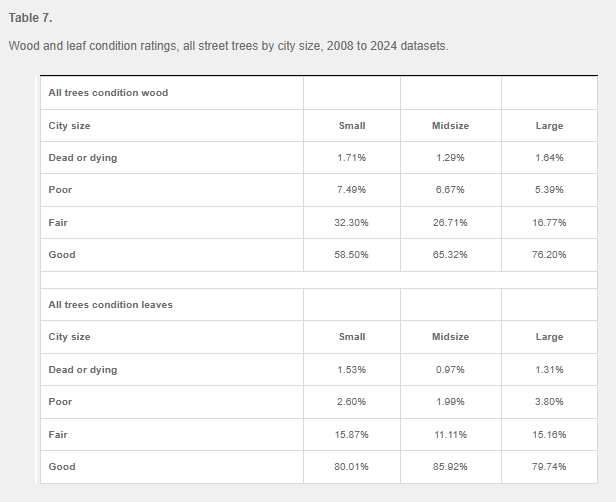Click the 7.49% poor wood value
The image size is (616, 502).
(x=351, y=190)
